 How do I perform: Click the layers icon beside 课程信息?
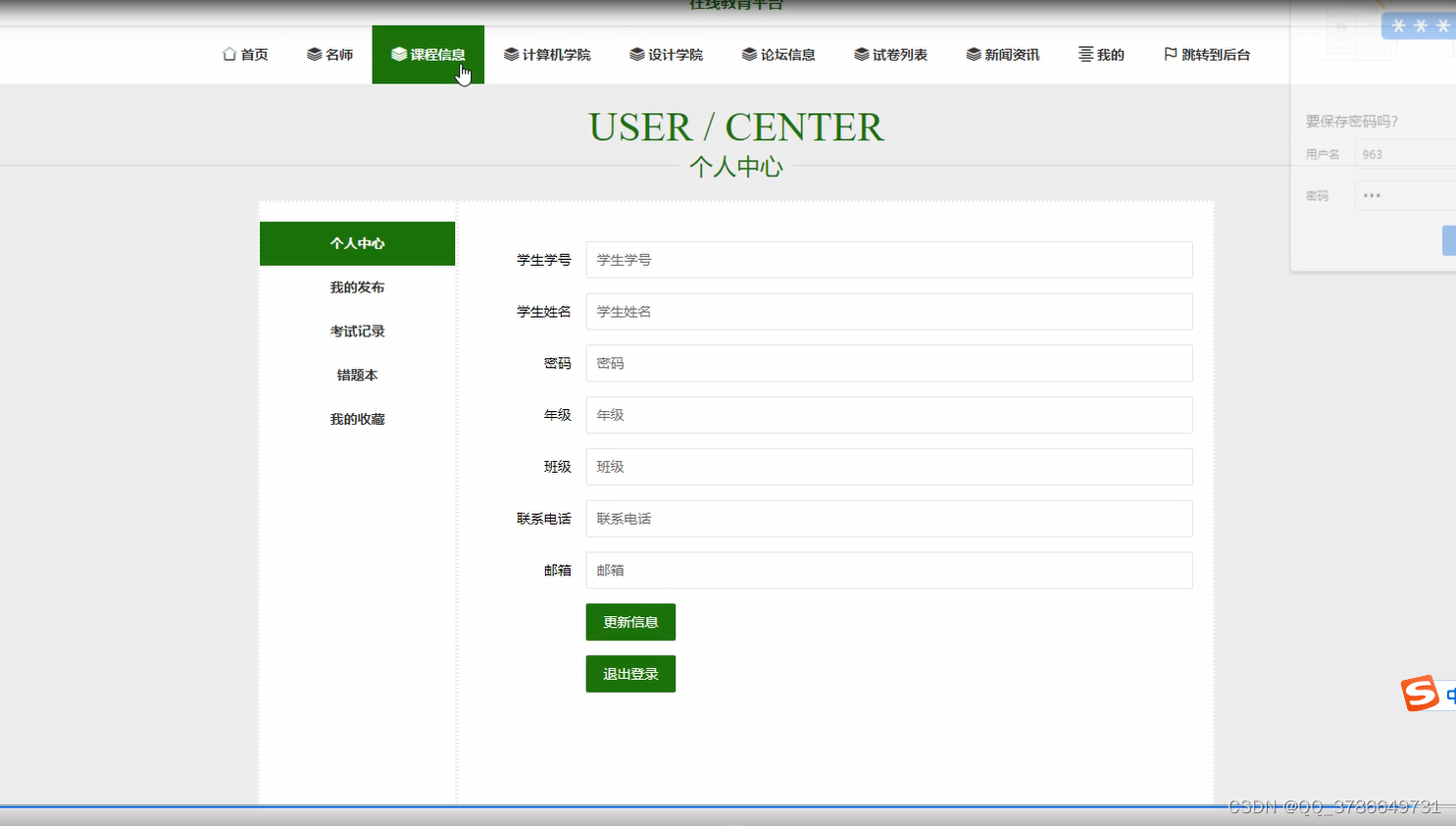click(399, 54)
